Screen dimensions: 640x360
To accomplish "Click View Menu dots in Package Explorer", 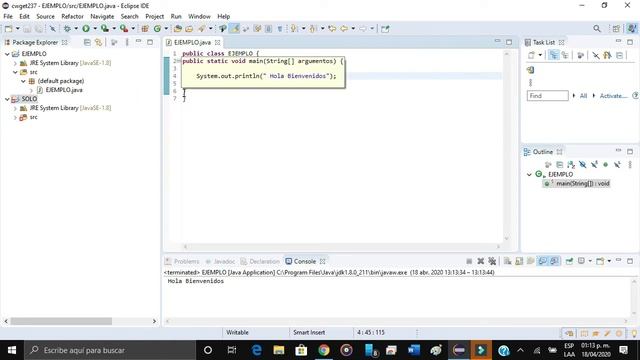I will (x=127, y=42).
